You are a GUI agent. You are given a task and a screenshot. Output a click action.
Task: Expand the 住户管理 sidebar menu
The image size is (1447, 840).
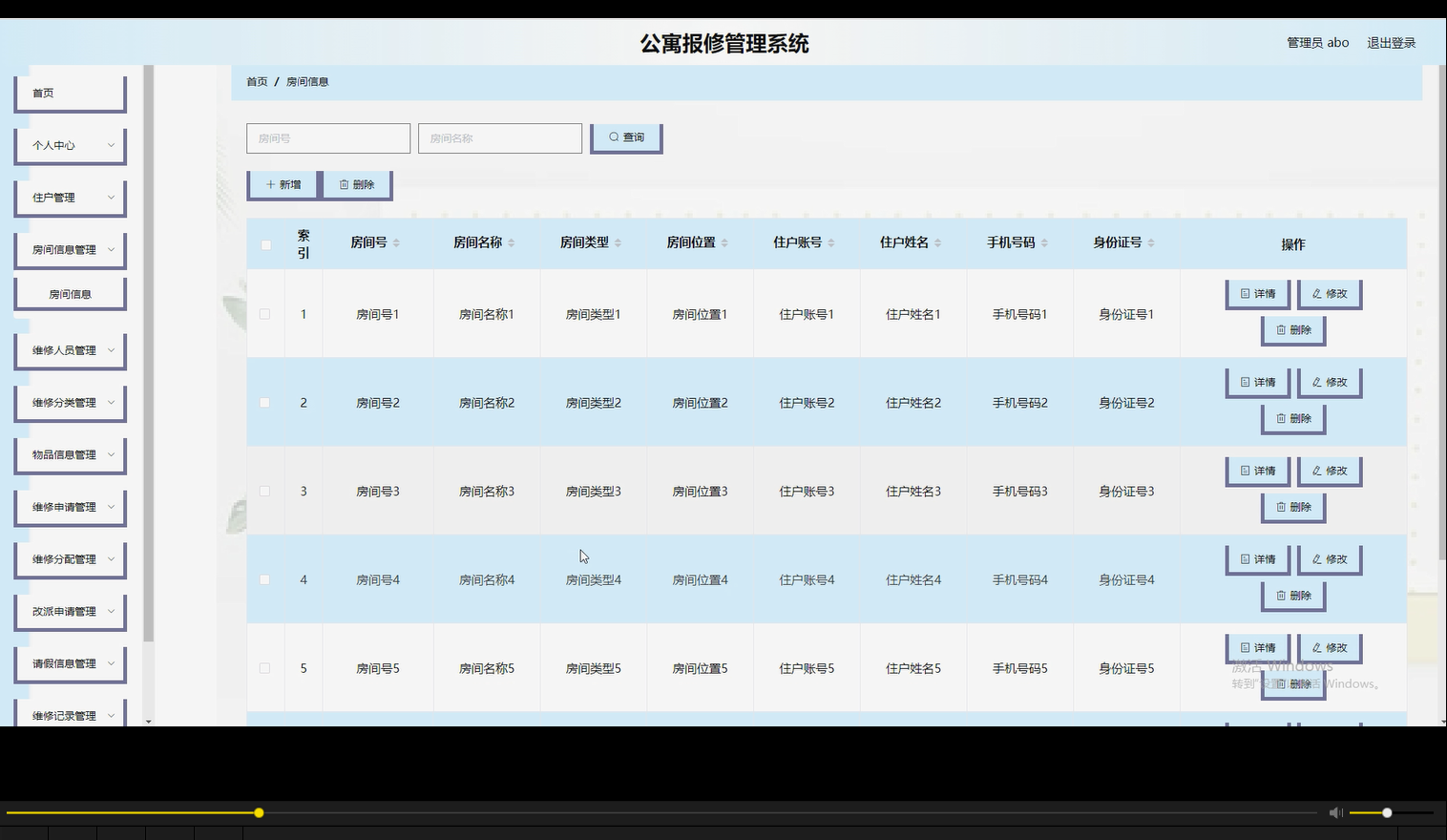(x=71, y=198)
